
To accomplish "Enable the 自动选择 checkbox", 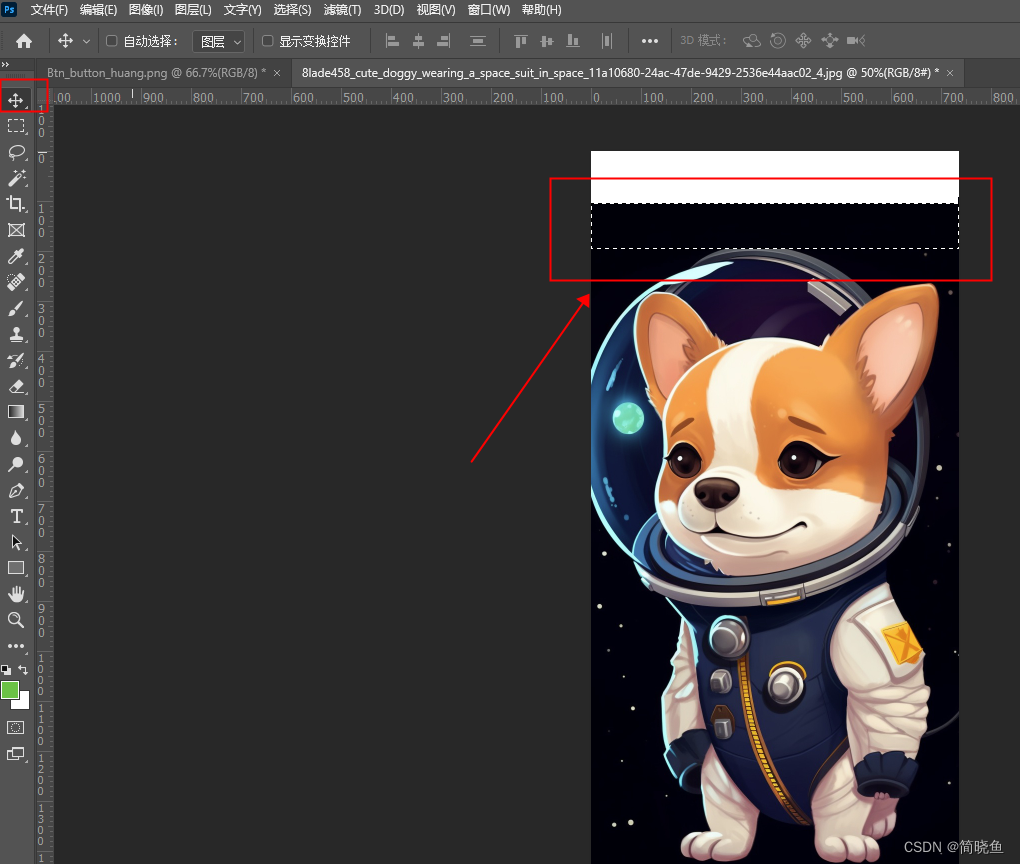I will 111,41.
